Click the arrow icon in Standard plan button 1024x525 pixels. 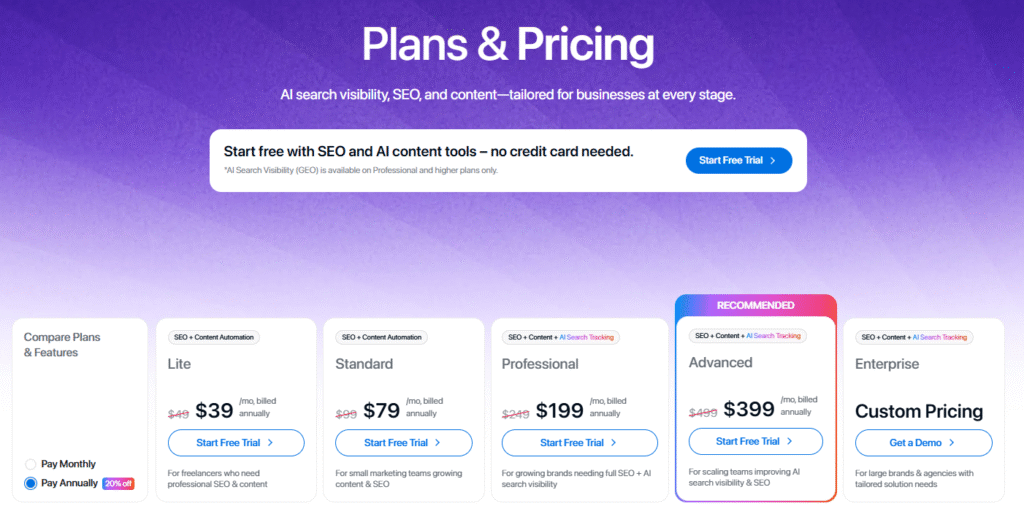(x=438, y=443)
